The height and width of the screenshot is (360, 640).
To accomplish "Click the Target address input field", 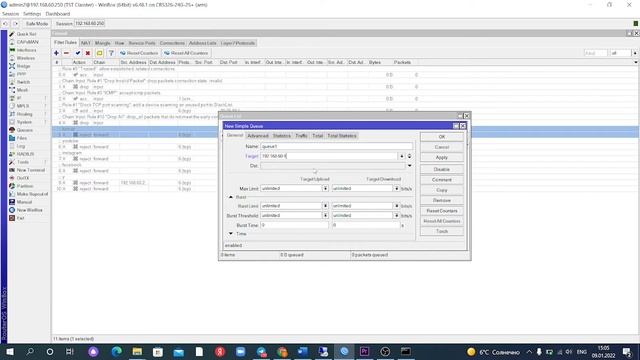I will tap(329, 156).
